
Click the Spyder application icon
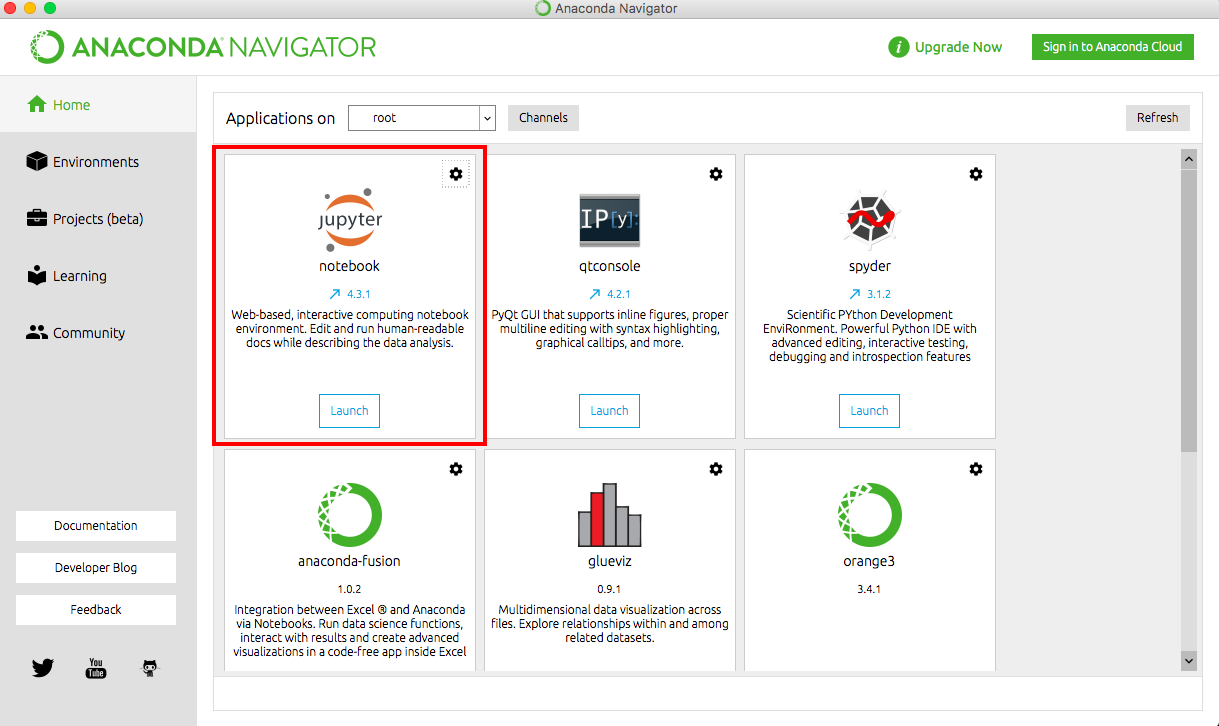(x=869, y=220)
